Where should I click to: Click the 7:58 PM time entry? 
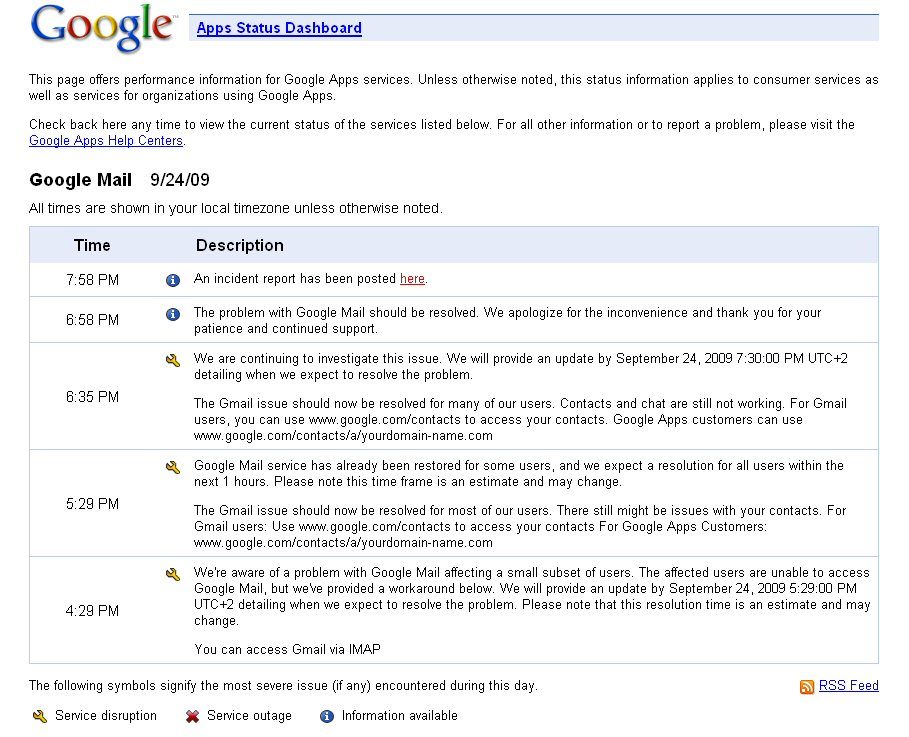[x=90, y=280]
